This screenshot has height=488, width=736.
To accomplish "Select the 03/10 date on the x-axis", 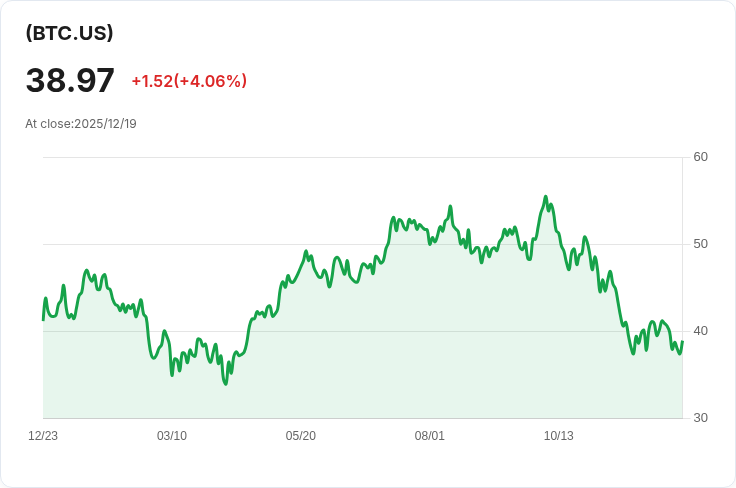I will pyautogui.click(x=172, y=436).
